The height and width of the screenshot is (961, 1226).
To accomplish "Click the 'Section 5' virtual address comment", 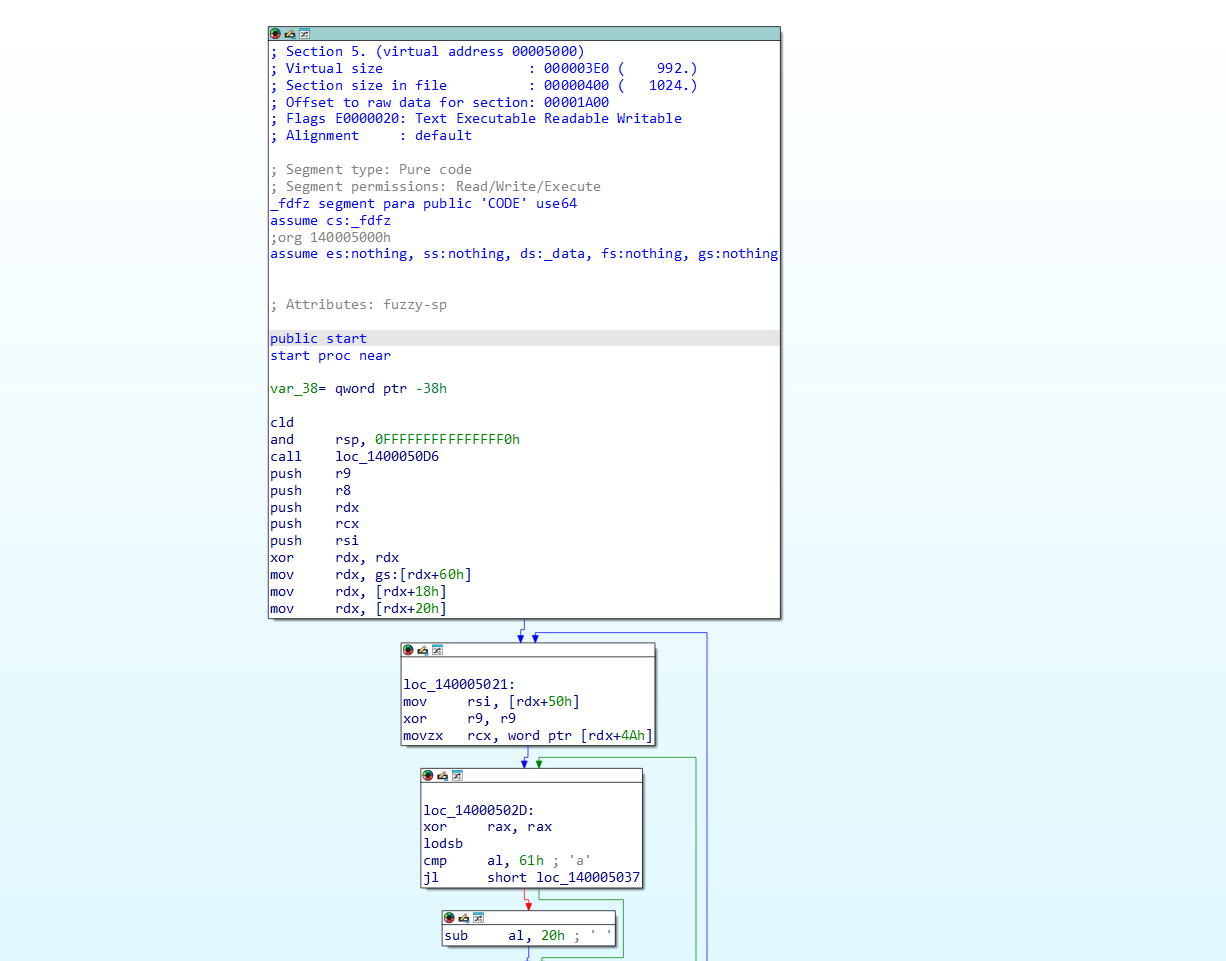I will (427, 51).
